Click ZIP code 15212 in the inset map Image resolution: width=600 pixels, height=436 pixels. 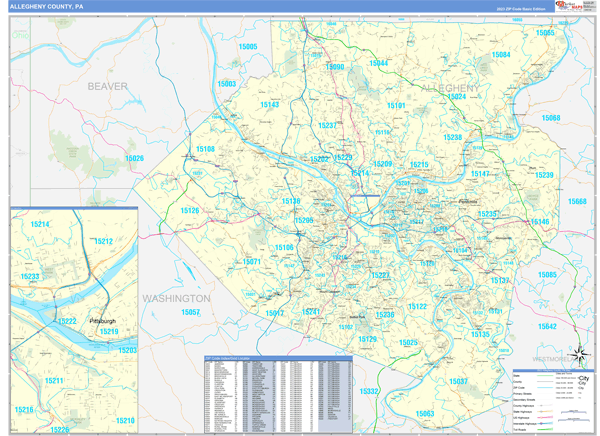(104, 241)
